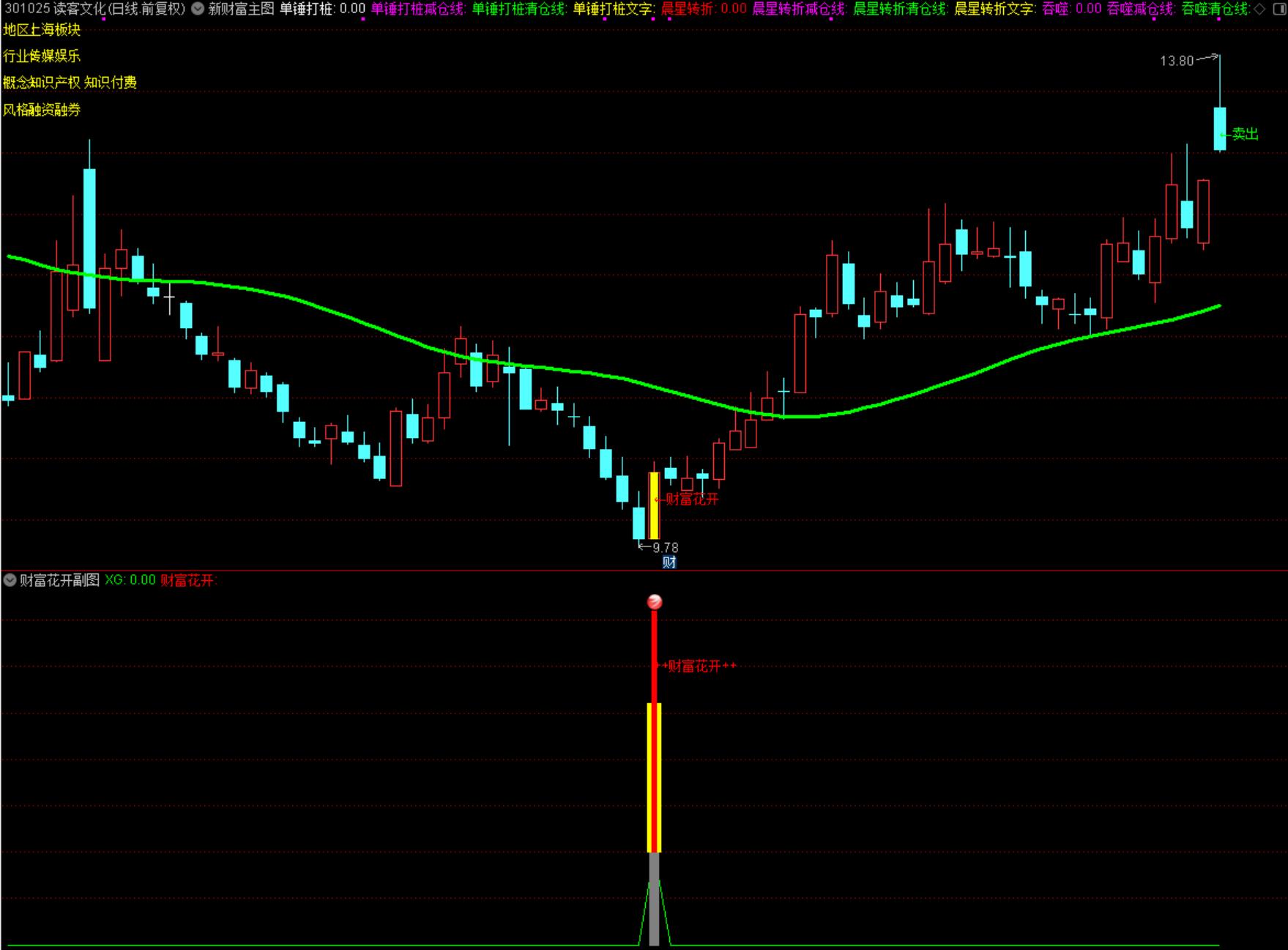Click the 13.80 high price label
1288x950 pixels.
[x=1177, y=61]
